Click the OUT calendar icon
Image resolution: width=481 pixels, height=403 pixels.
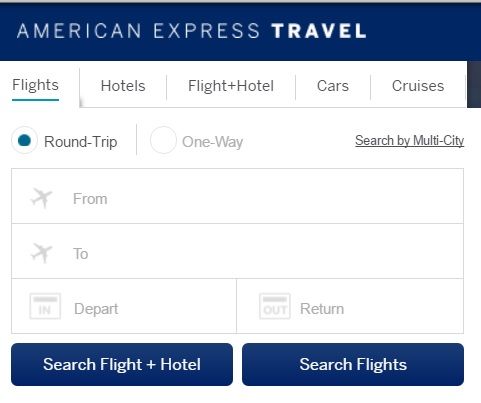(275, 306)
